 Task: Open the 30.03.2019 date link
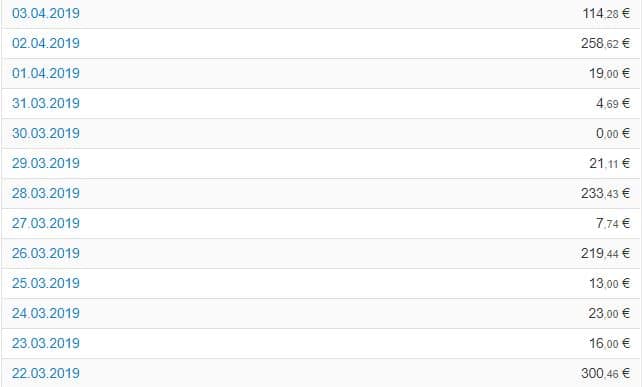click(x=46, y=133)
